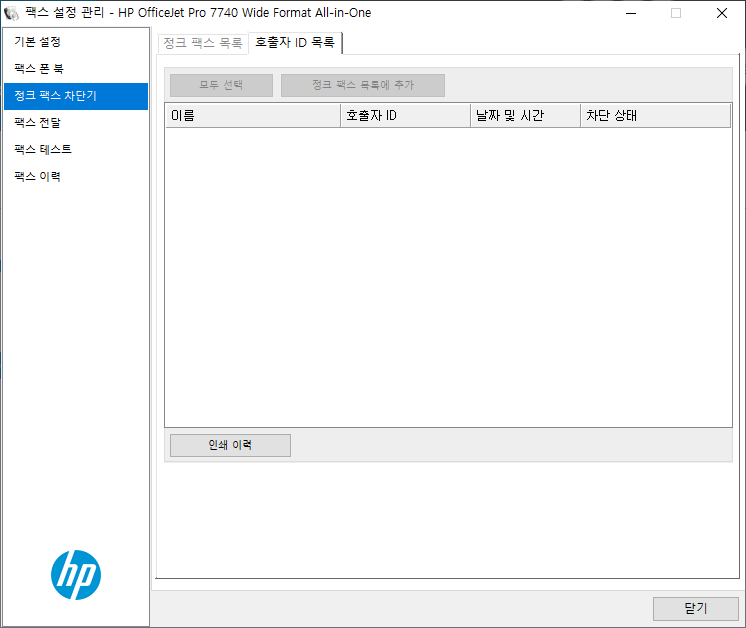This screenshot has width=746, height=628.
Task: Minimize the fax settings window
Action: pos(631,13)
